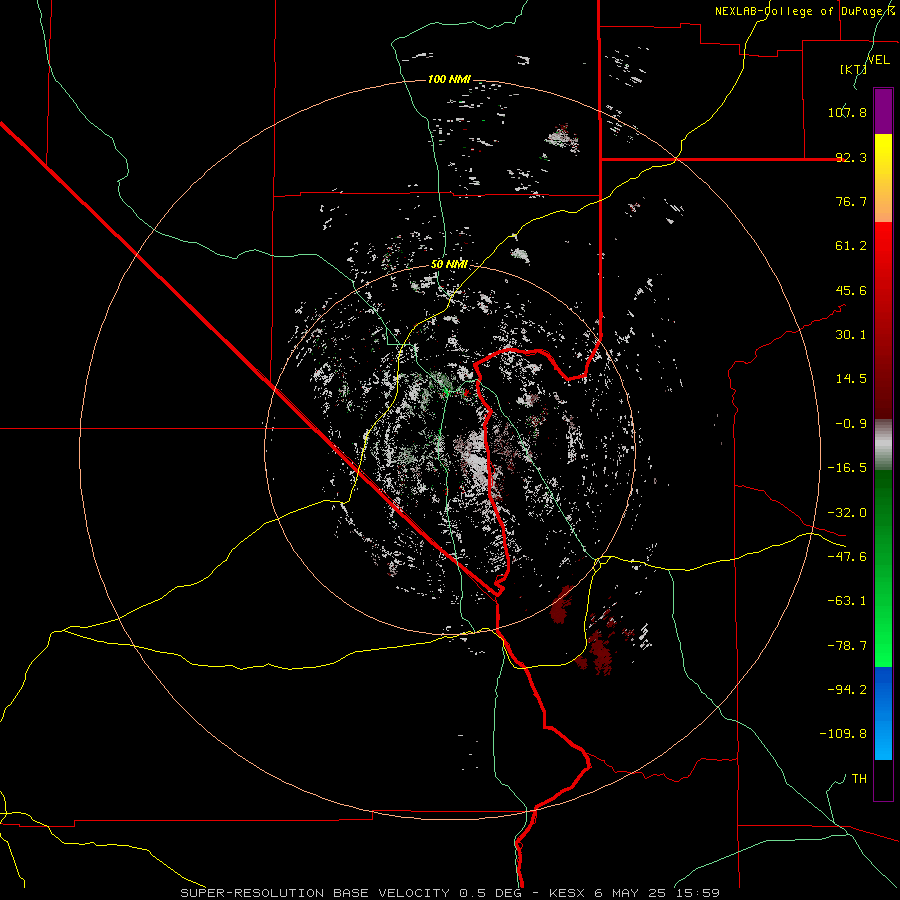
Task: Click the bright green segment of the color bar
Action: click(883, 568)
